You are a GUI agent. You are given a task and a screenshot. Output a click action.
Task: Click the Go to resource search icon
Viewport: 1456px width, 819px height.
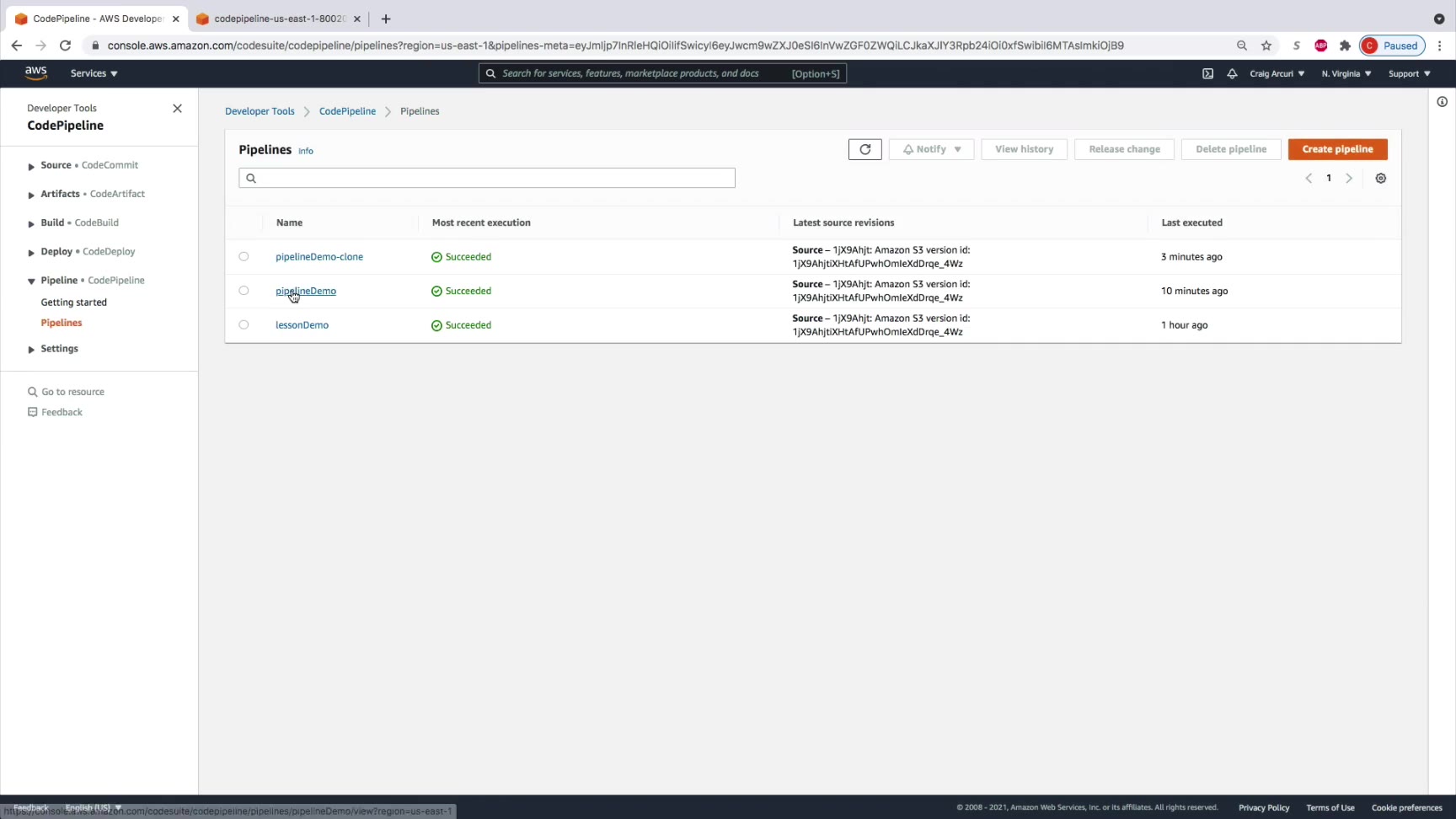click(x=33, y=392)
